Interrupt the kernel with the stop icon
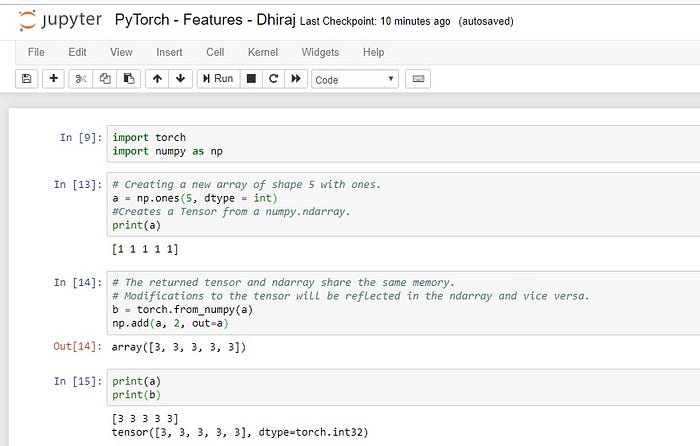700x446 pixels. click(251, 79)
